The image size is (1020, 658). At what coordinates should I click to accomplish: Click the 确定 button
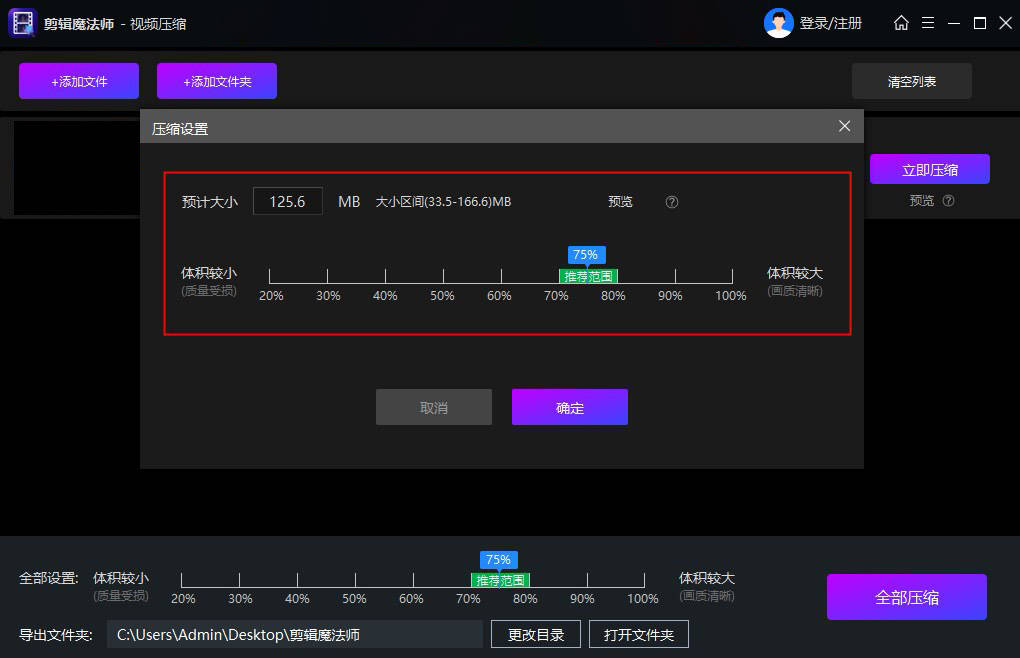coord(570,407)
